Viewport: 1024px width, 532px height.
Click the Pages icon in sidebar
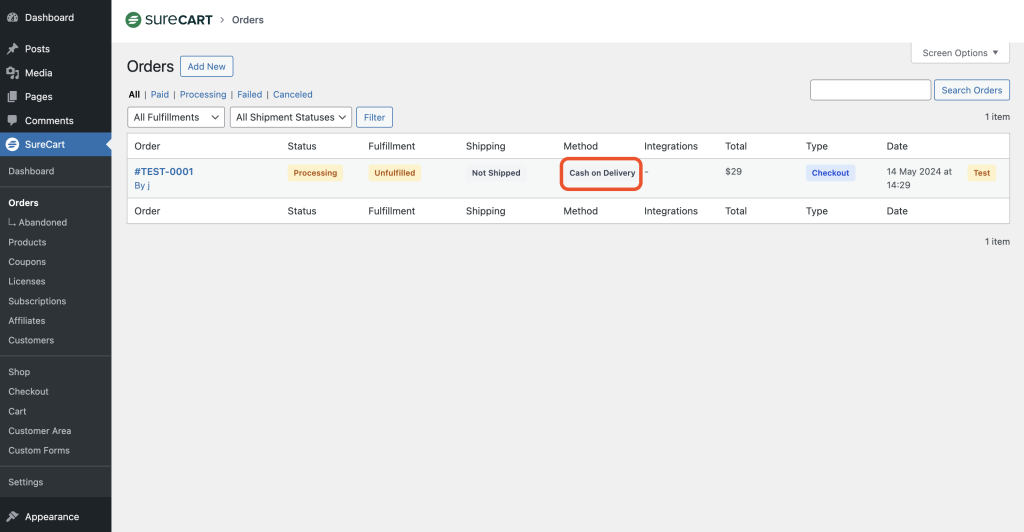point(12,97)
